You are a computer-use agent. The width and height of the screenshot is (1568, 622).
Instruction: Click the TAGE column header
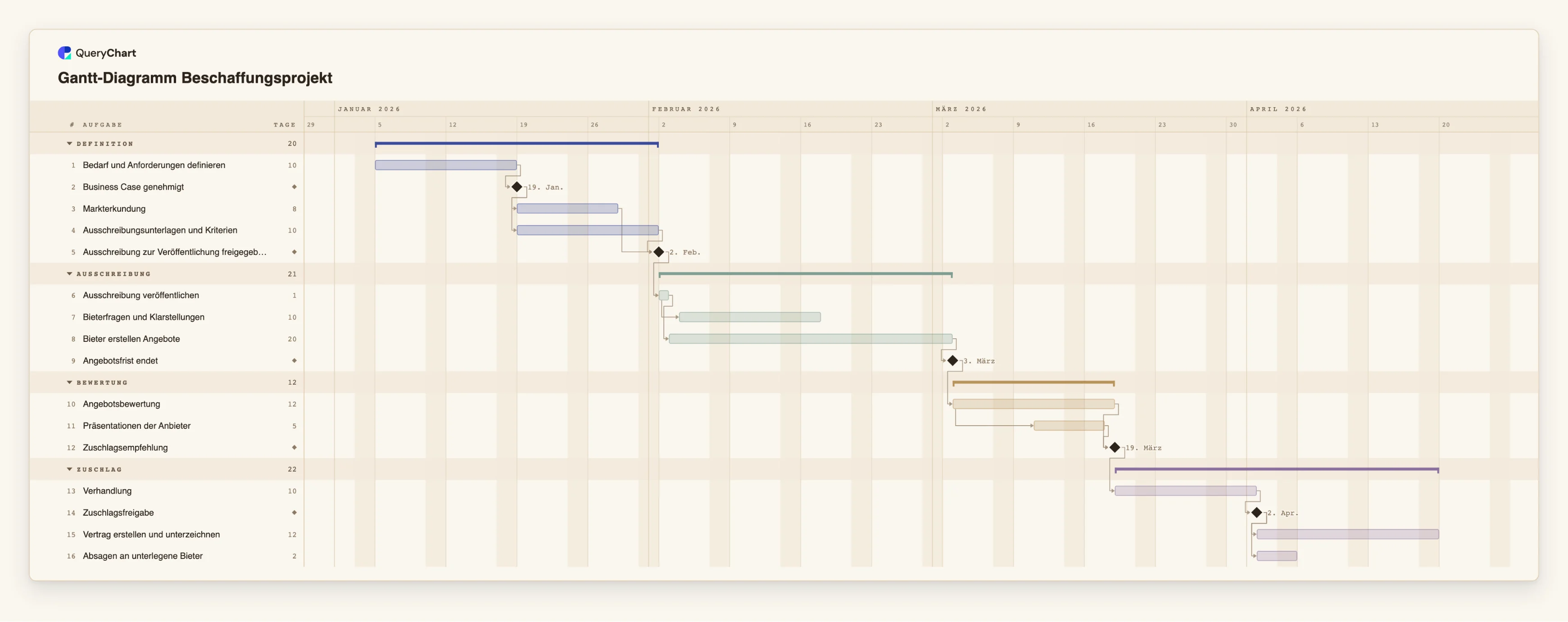(284, 125)
